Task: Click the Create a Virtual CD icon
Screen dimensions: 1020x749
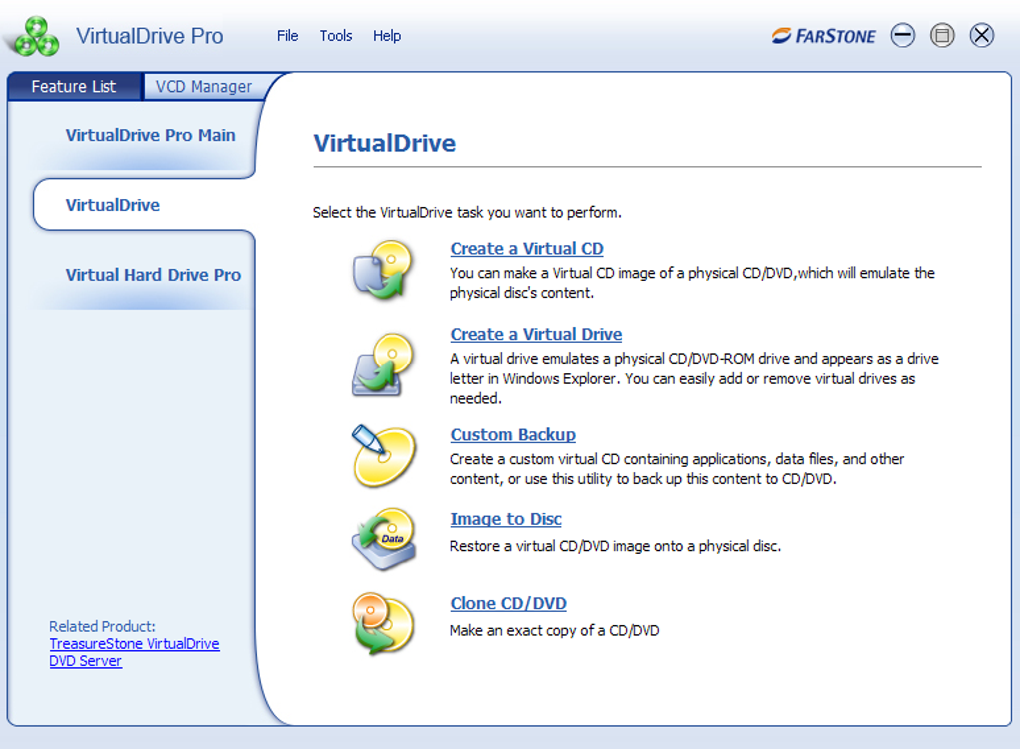Action: click(x=383, y=269)
